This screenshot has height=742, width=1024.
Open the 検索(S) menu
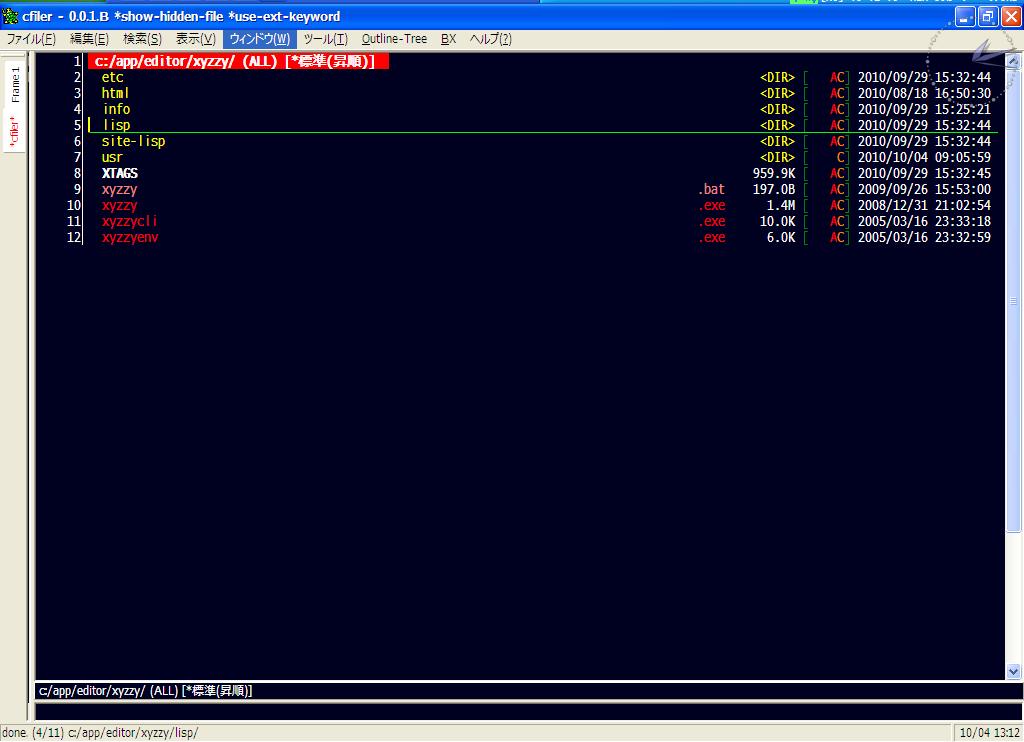click(x=142, y=39)
